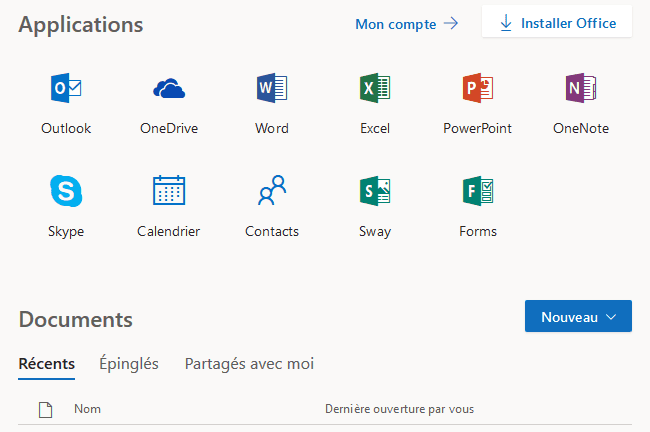The image size is (650, 432).
Task: Launch the Excel app icon
Action: 375,88
